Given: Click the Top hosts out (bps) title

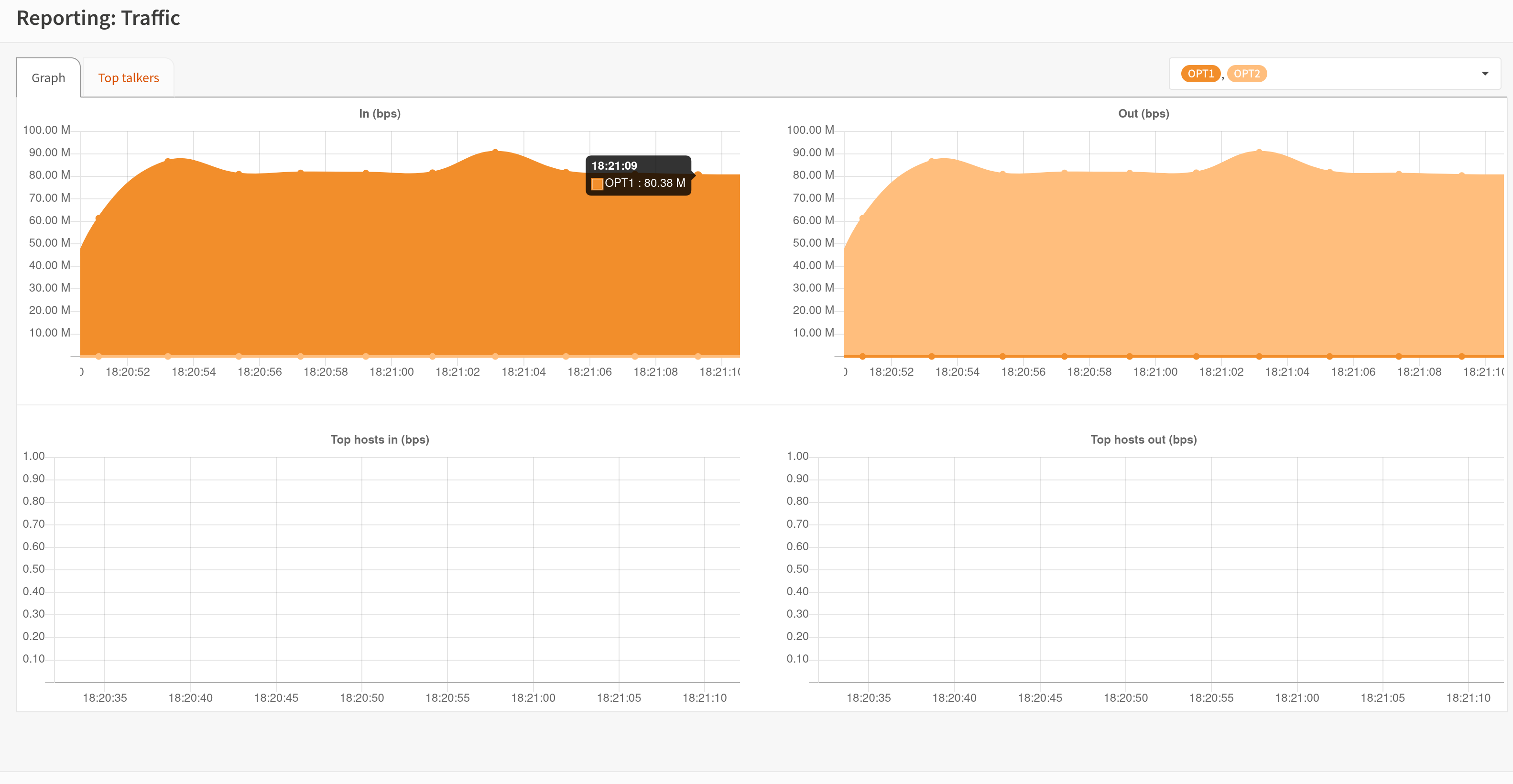Looking at the screenshot, I should tap(1143, 439).
